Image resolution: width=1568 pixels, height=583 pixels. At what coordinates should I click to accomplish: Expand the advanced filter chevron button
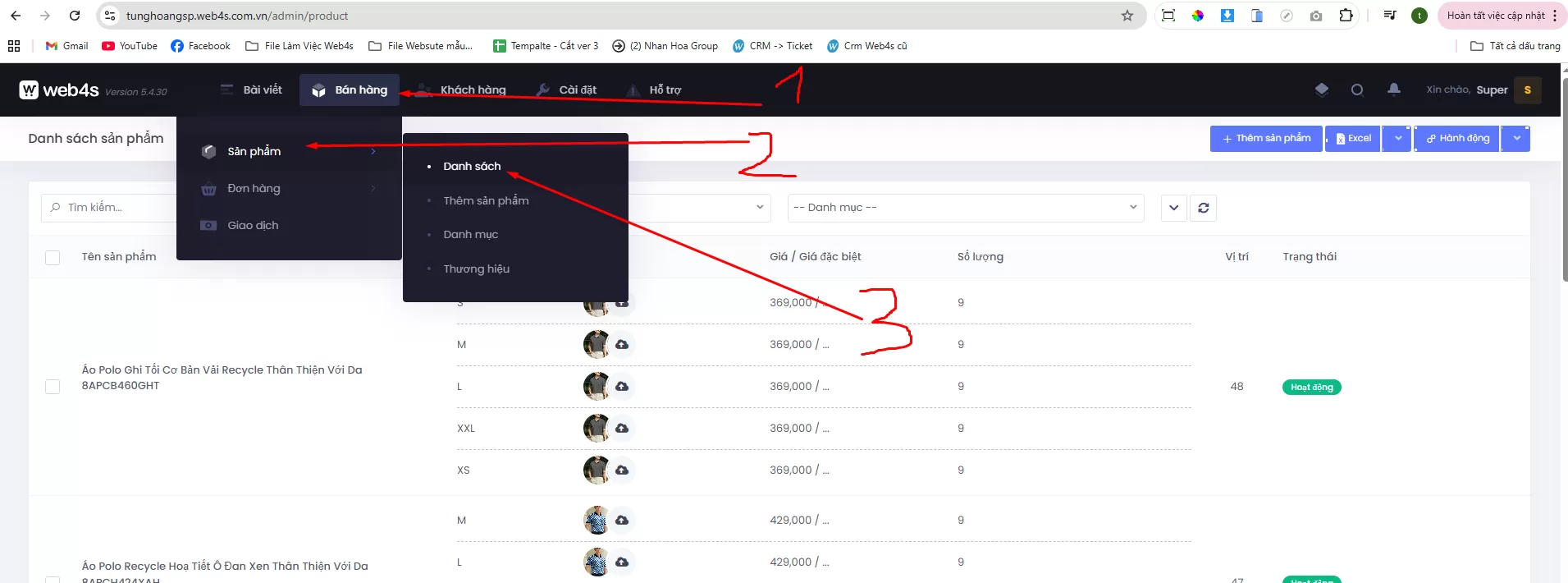(x=1173, y=208)
